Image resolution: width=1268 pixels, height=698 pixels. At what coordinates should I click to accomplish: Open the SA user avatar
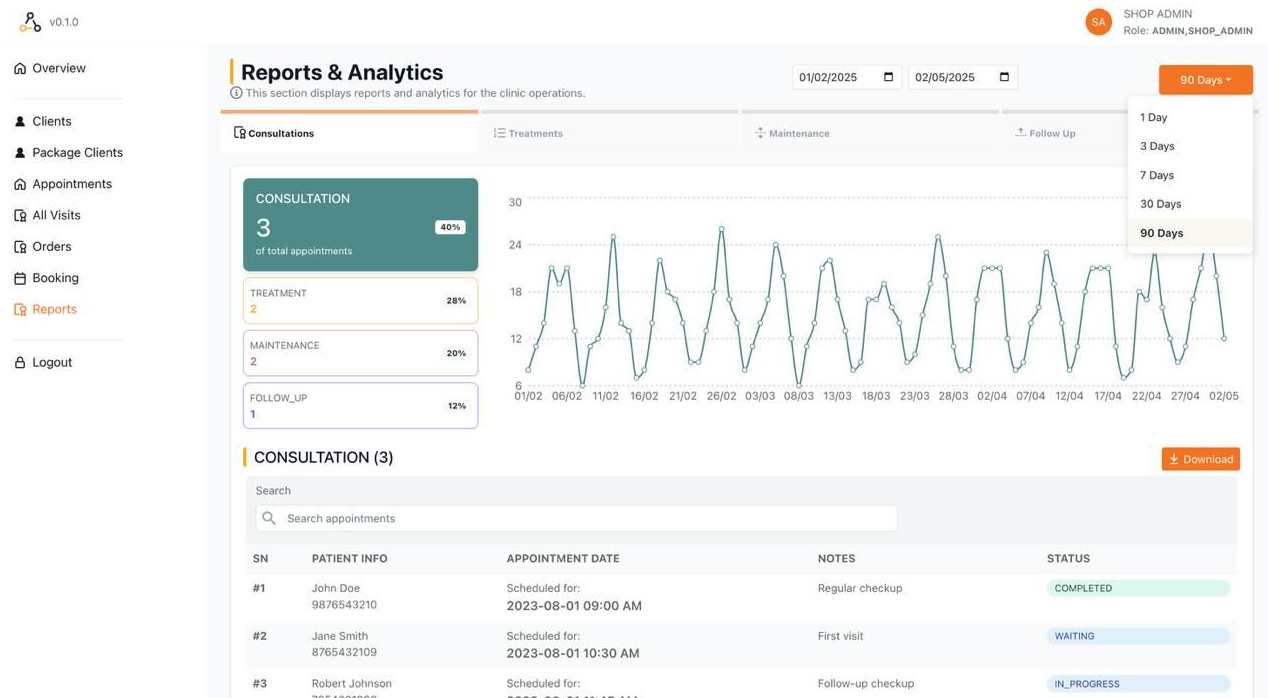coord(1098,22)
